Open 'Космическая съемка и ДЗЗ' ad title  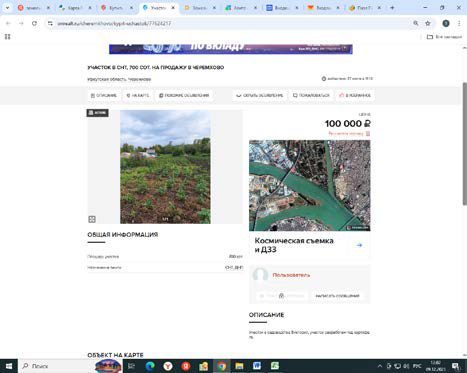294,245
